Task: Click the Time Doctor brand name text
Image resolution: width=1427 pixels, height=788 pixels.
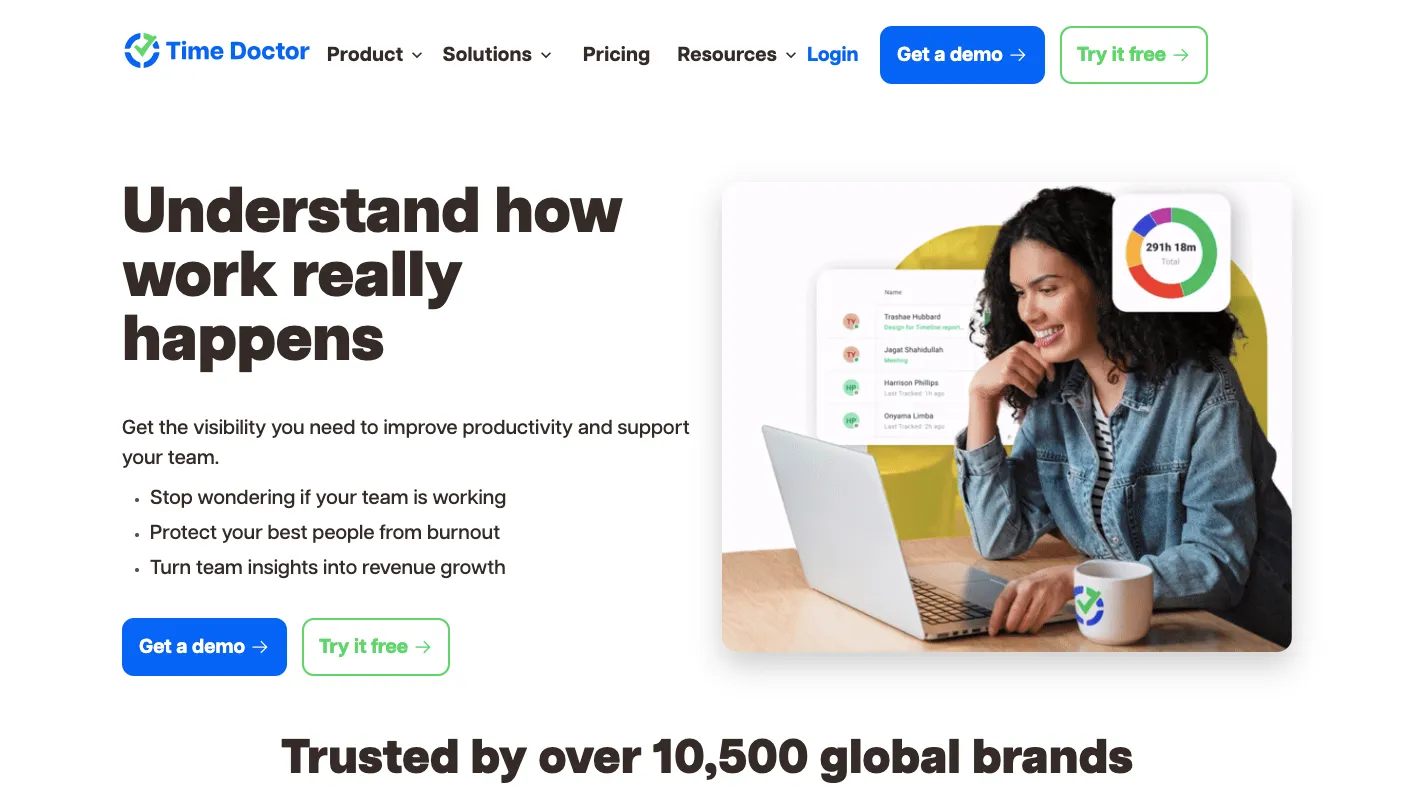Action: click(x=238, y=51)
